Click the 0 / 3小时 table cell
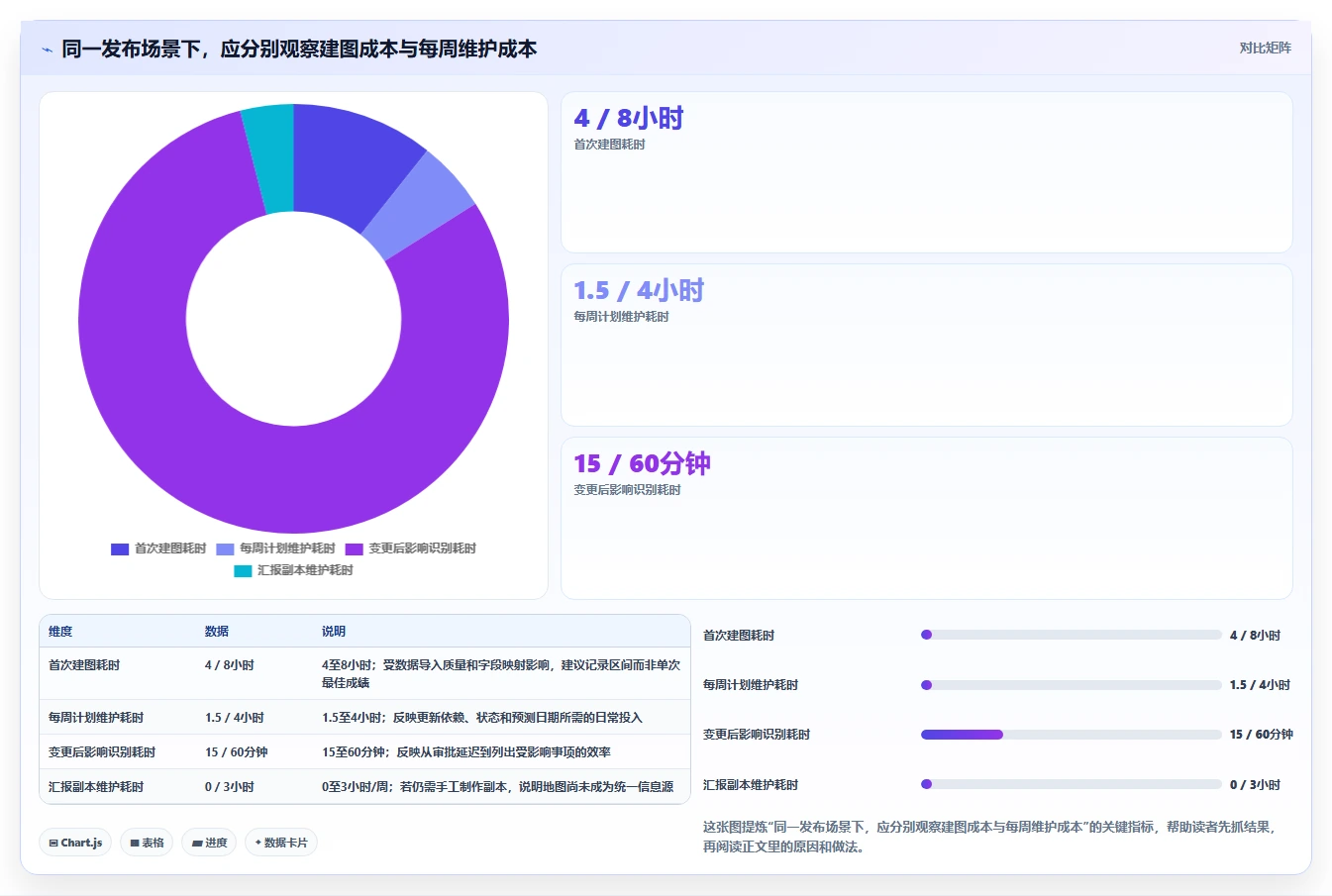Image resolution: width=1332 pixels, height=896 pixels. pos(230,787)
